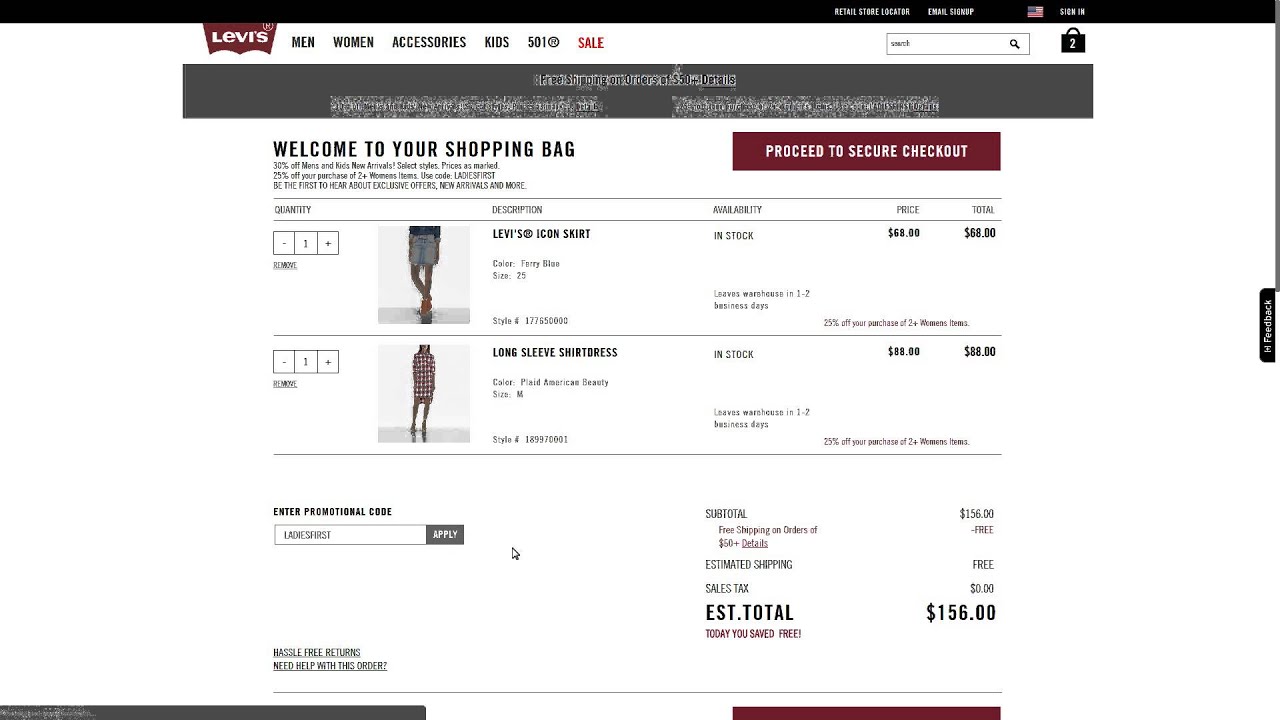Remove the Long Sleeve Shirtdress item
The height and width of the screenshot is (720, 1280).
pyautogui.click(x=285, y=384)
